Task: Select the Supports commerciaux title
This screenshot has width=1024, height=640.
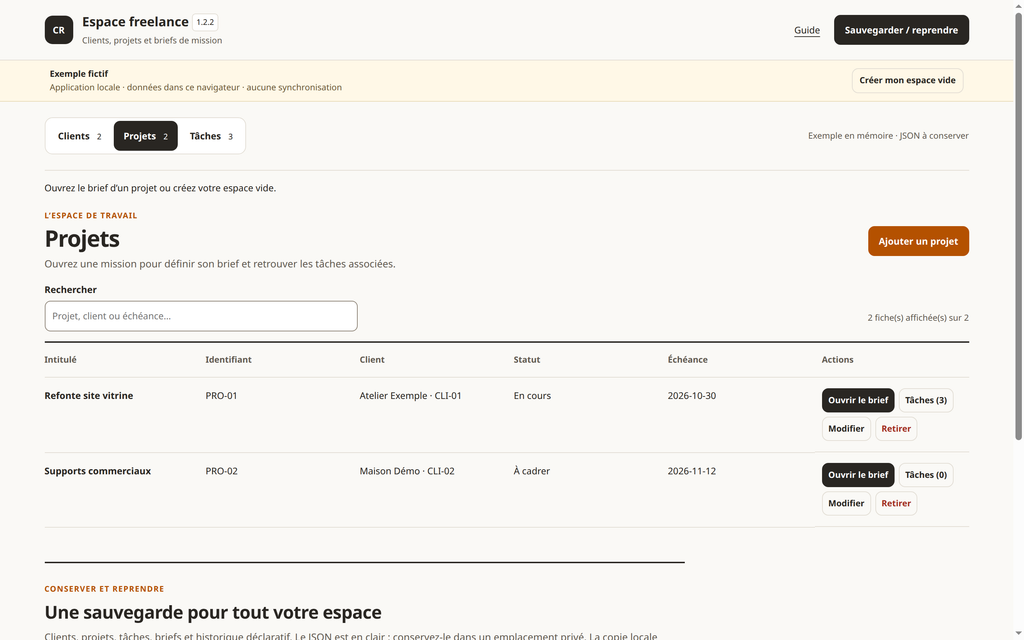Action: [97, 471]
